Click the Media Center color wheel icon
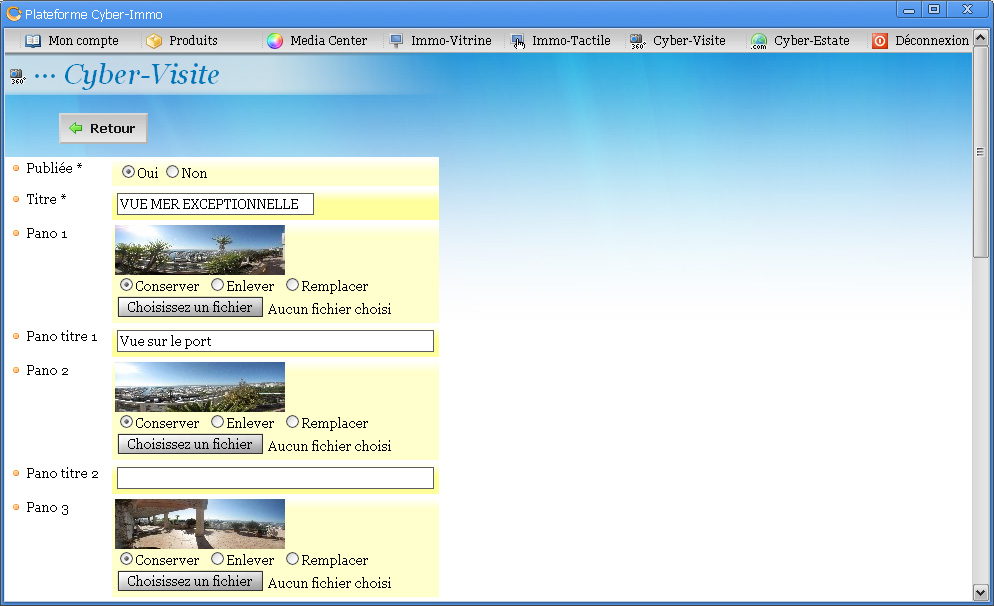The image size is (994, 606). pyautogui.click(x=274, y=41)
